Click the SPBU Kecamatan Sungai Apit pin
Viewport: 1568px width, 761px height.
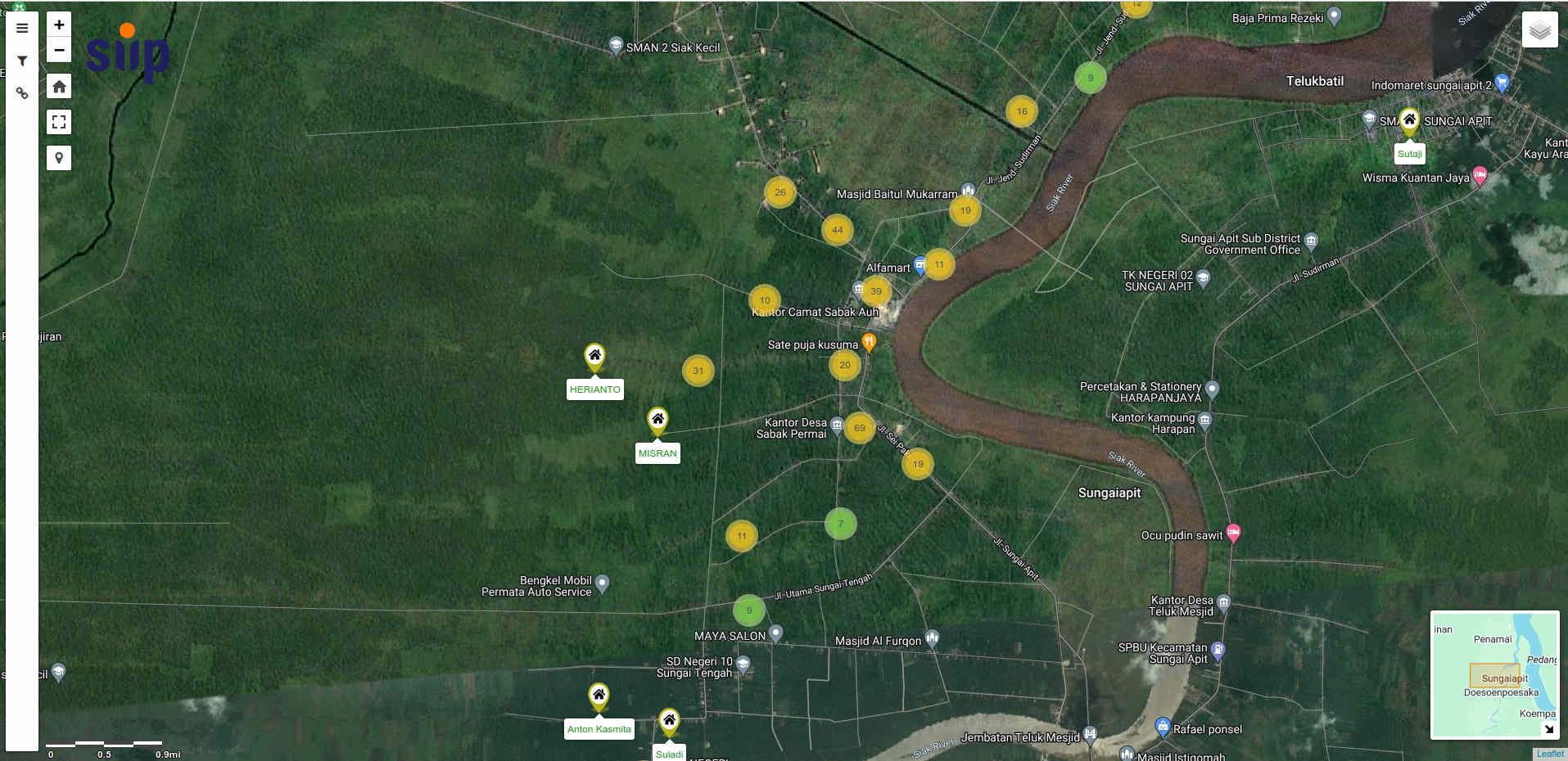pyautogui.click(x=1218, y=651)
